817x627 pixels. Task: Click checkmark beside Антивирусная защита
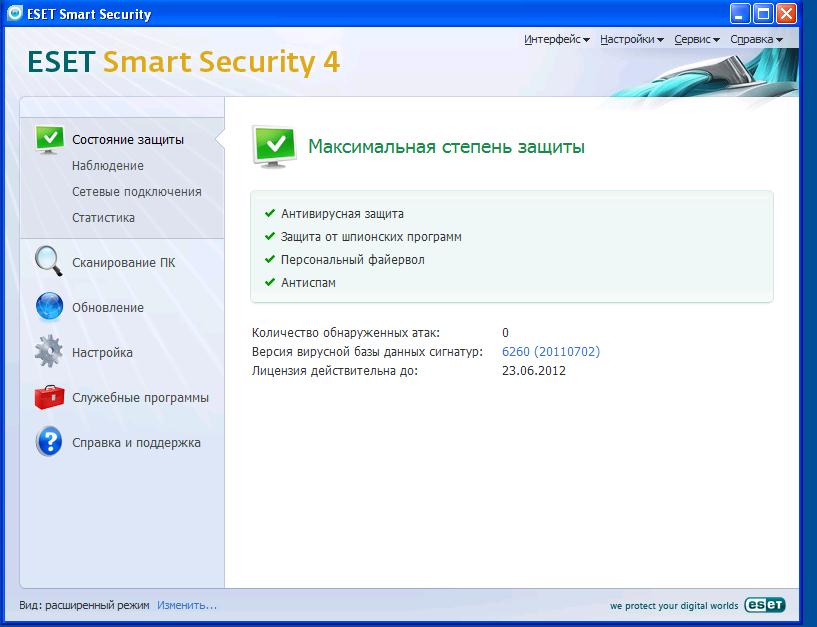[x=269, y=213]
